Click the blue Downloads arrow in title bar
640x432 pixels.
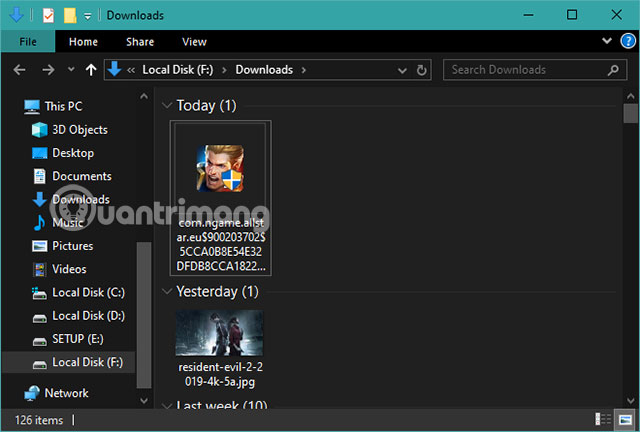[x=16, y=15]
